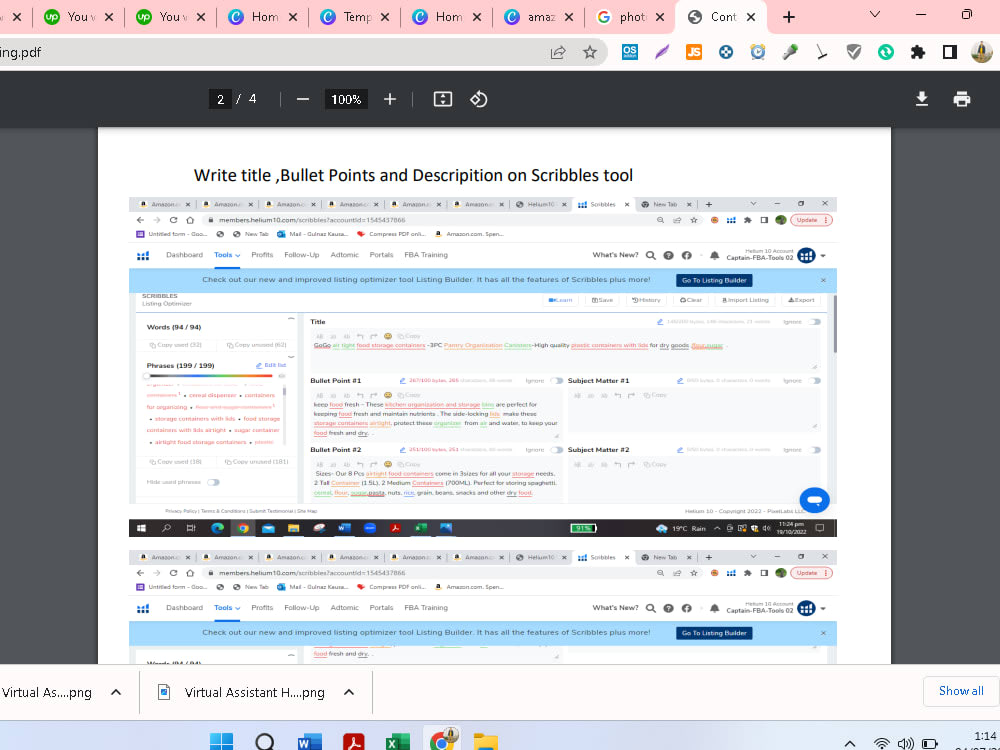
Task: Open the OS addon extension
Action: click(x=629, y=52)
